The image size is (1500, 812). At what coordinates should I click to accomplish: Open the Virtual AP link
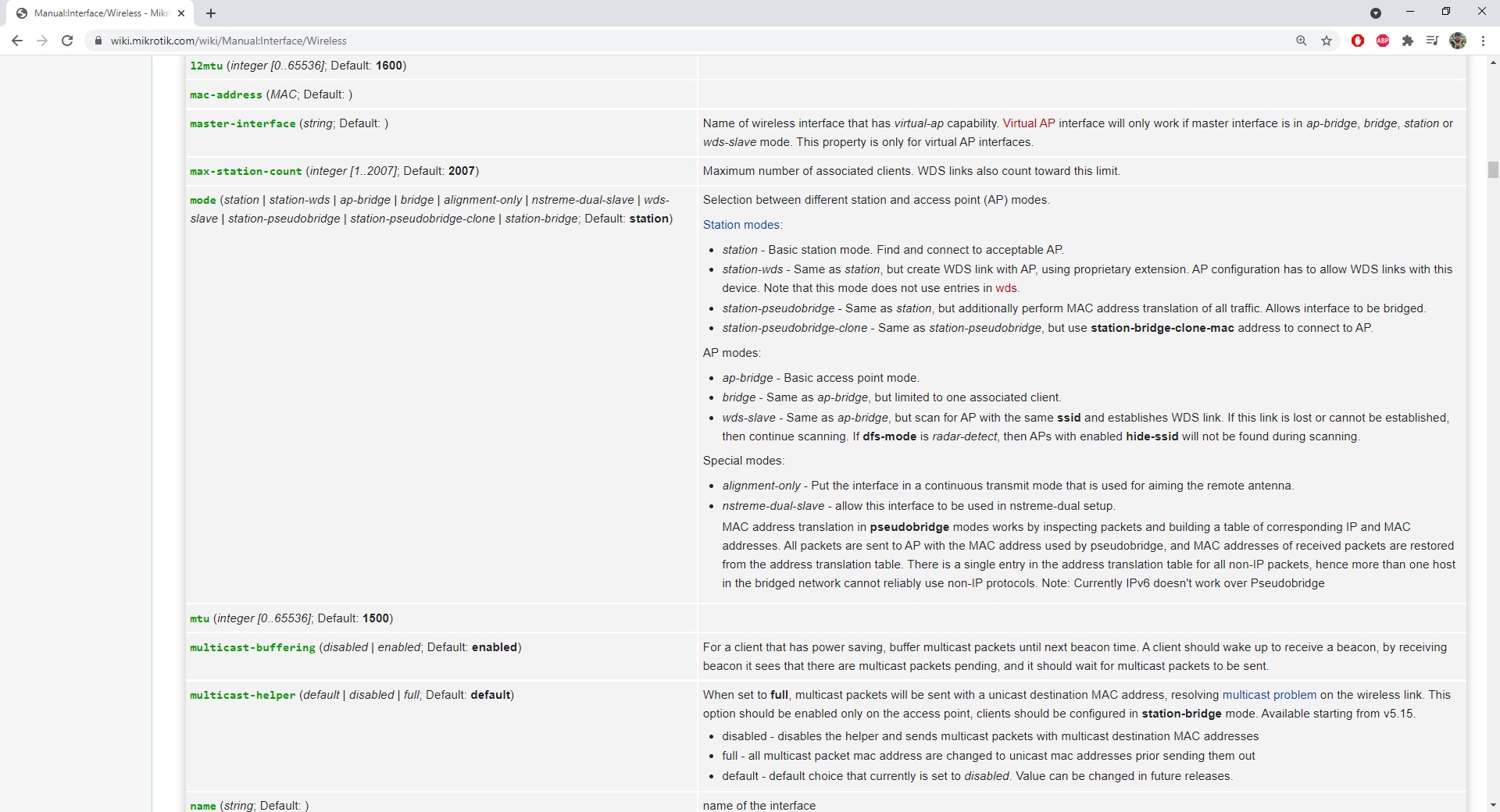point(1029,123)
